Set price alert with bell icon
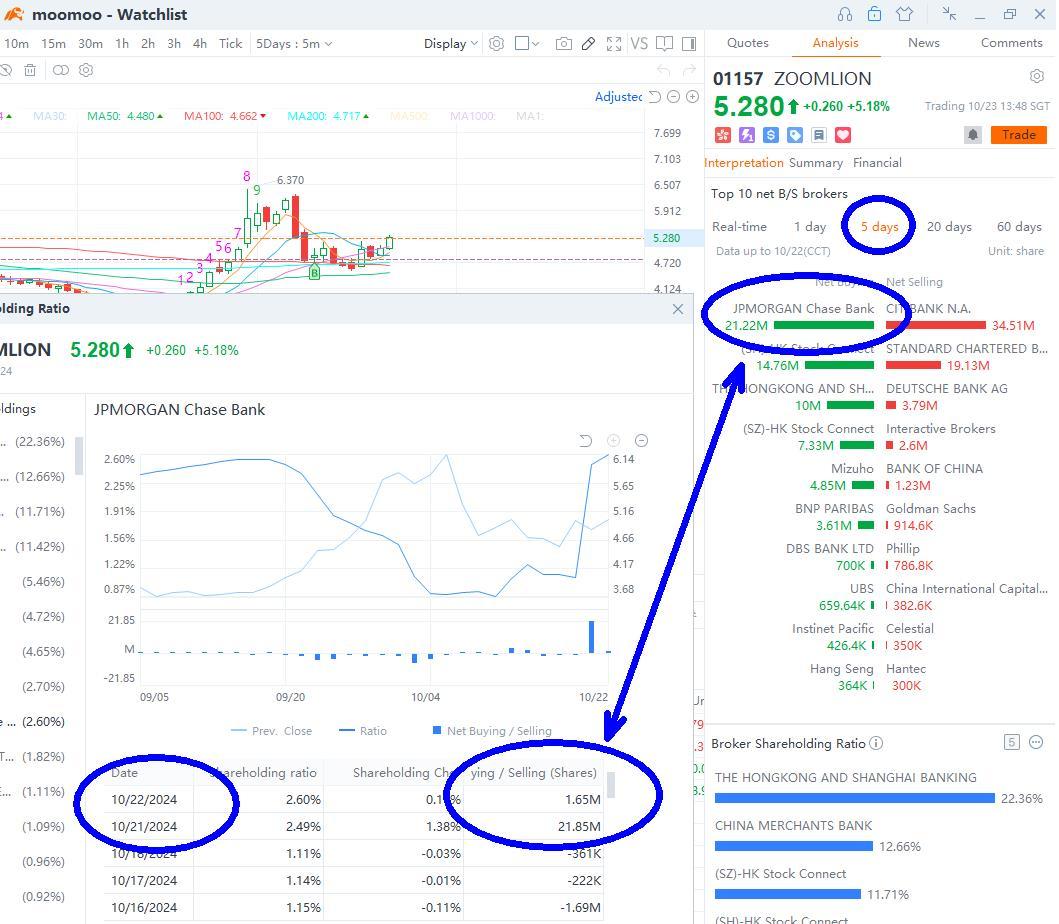Screen dimensions: 1059x924 (x=973, y=135)
